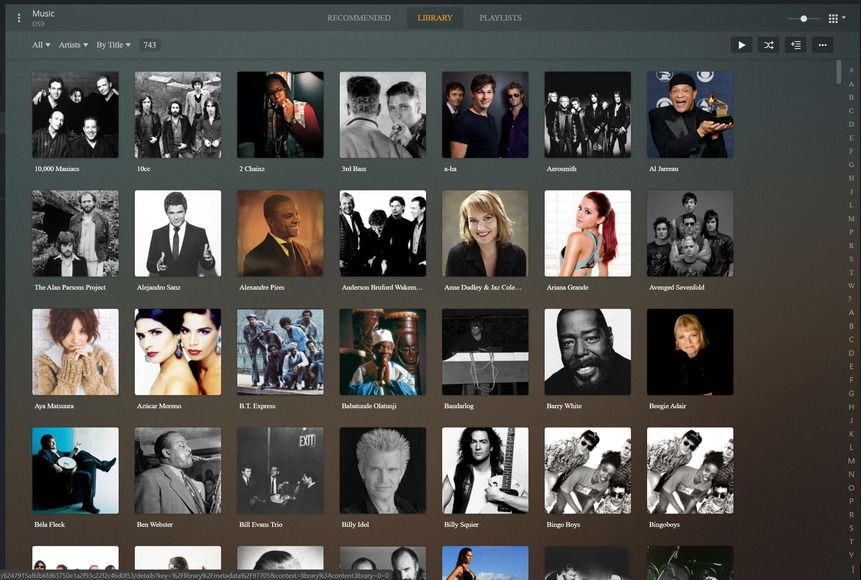Image resolution: width=861 pixels, height=580 pixels.
Task: Click the add to queue icon
Action: [795, 45]
